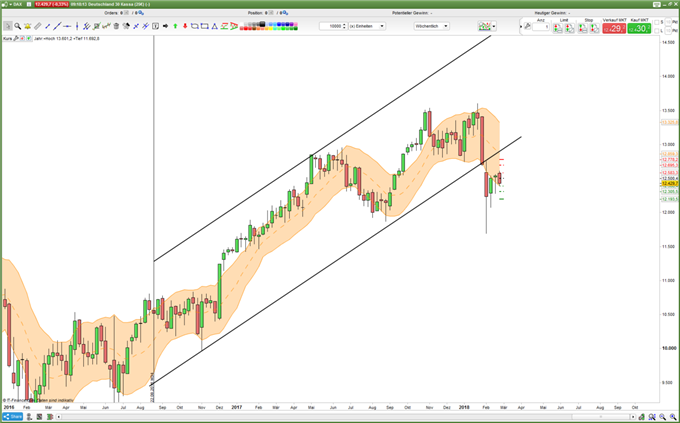Select the vertical line tool
Viewport: 680px width, 423px height.
click(x=77, y=26)
